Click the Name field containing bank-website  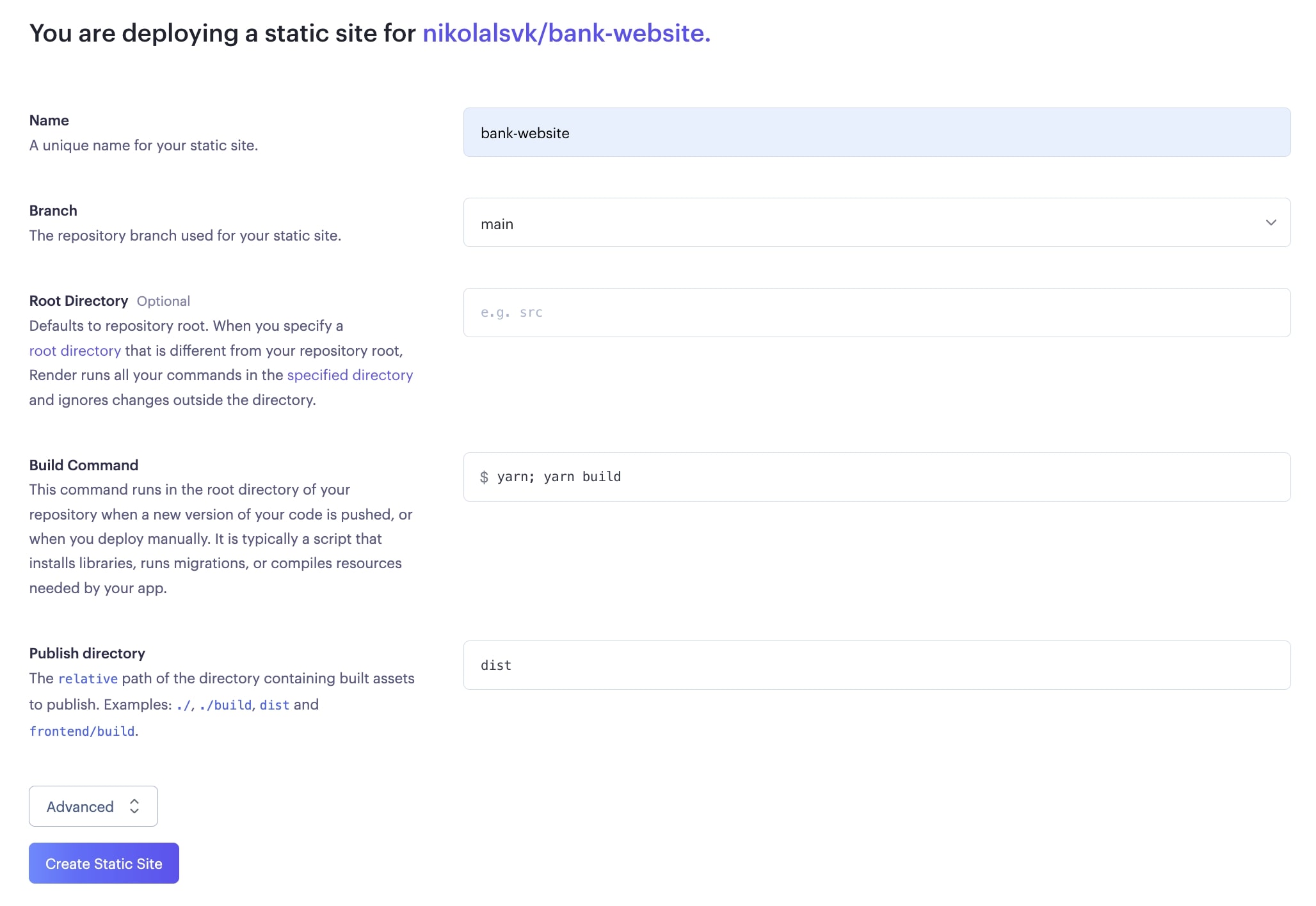pyautogui.click(x=876, y=132)
